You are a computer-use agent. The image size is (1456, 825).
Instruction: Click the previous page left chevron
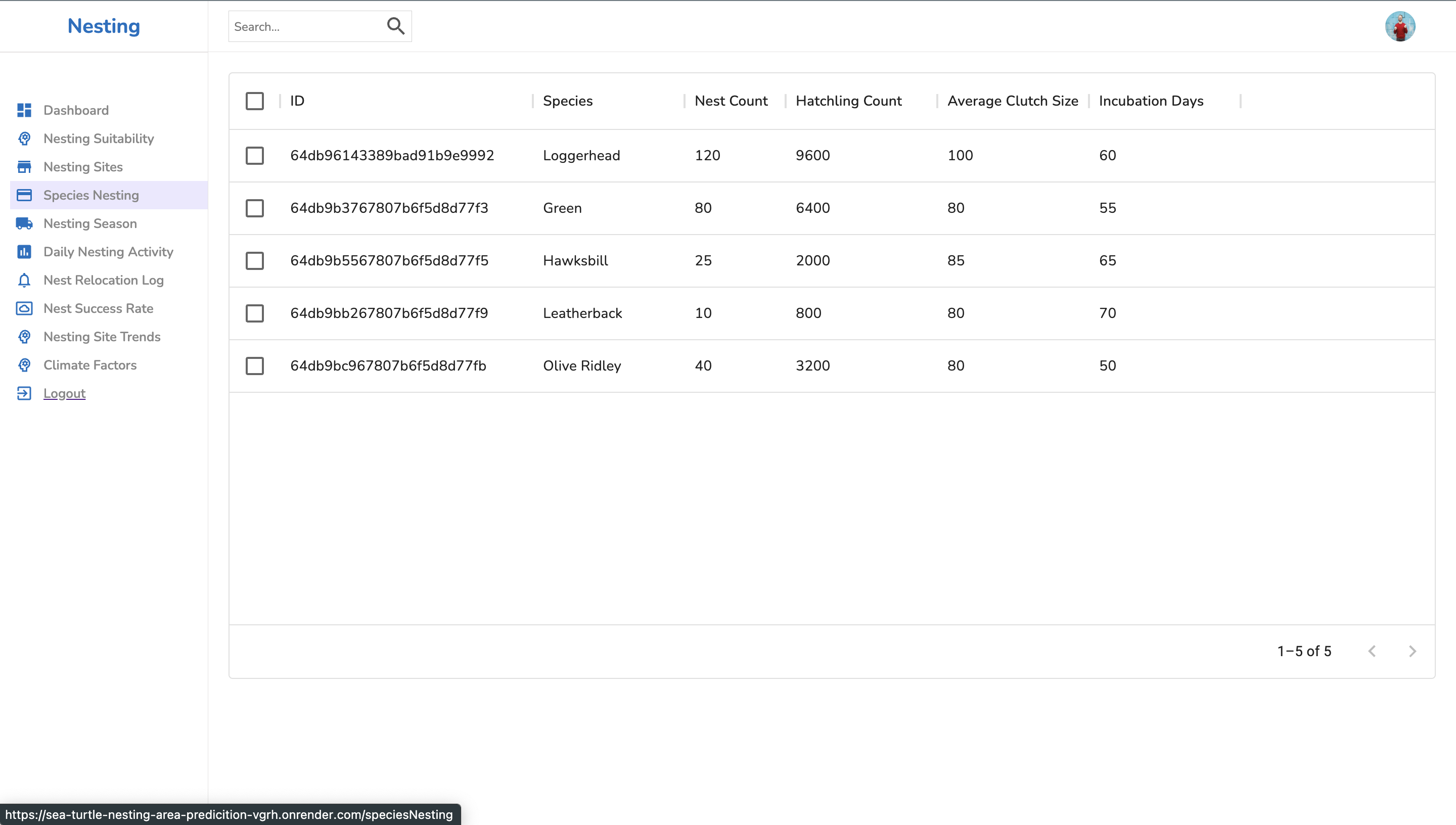pos(1373,651)
